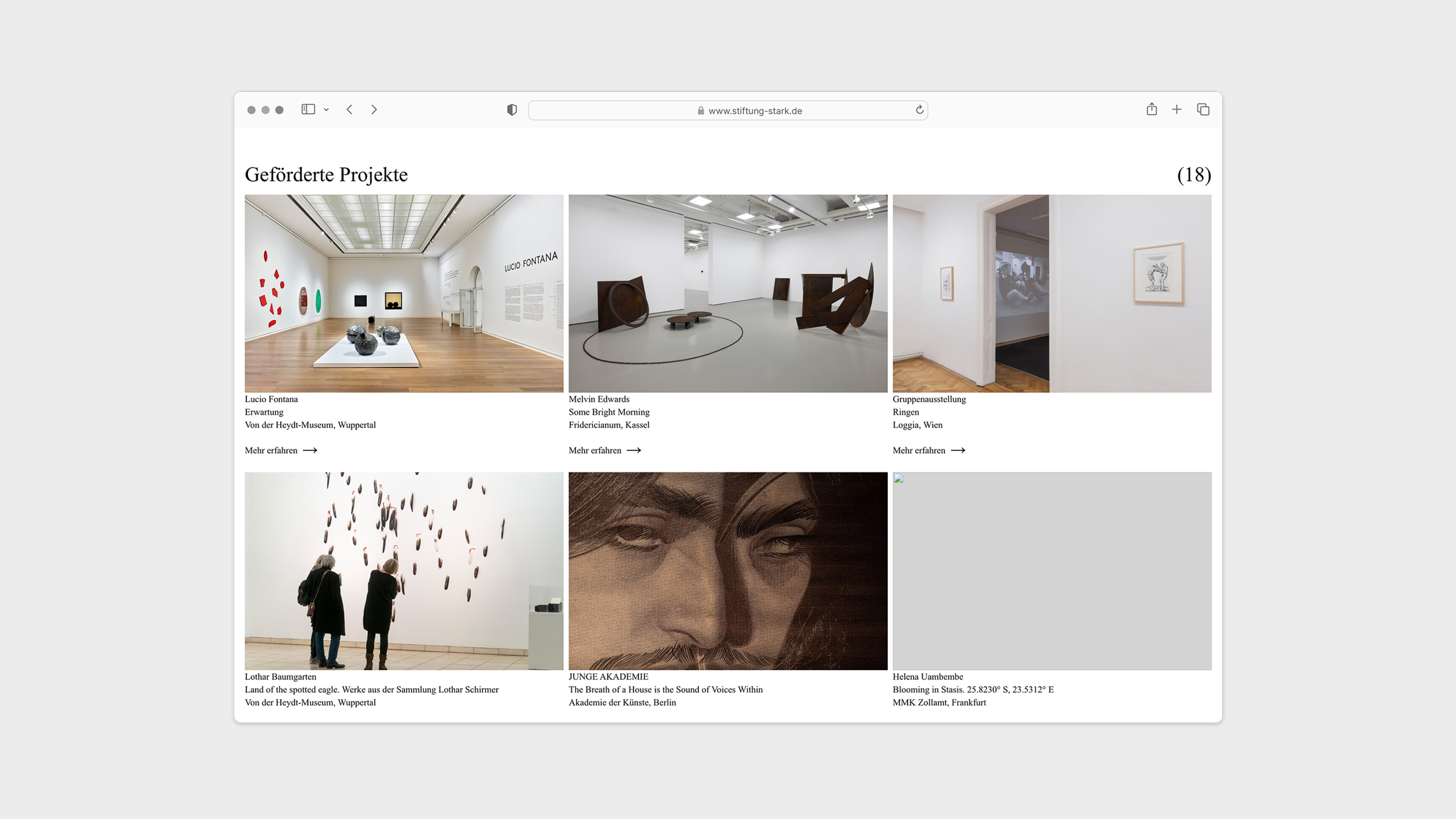1456x819 pixels.
Task: Toggle the Safari sidebar icon
Action: click(x=308, y=109)
